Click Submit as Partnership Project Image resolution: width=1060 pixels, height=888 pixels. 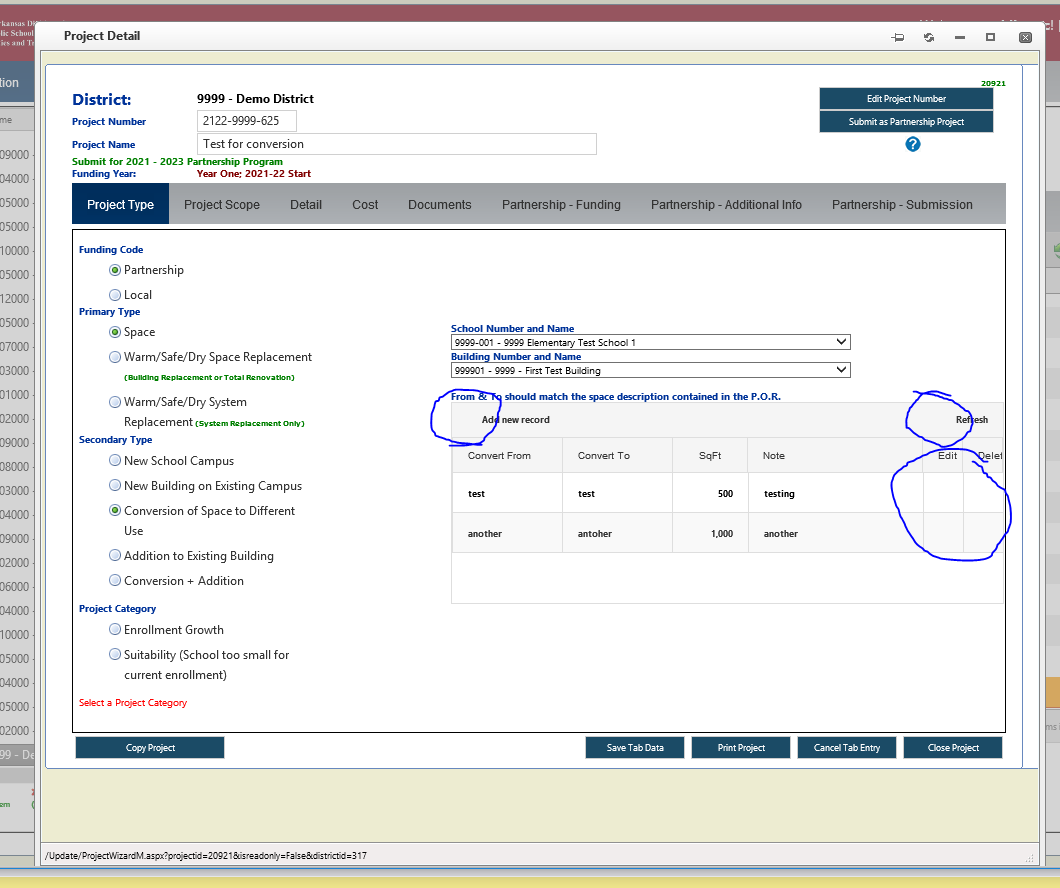click(x=906, y=122)
